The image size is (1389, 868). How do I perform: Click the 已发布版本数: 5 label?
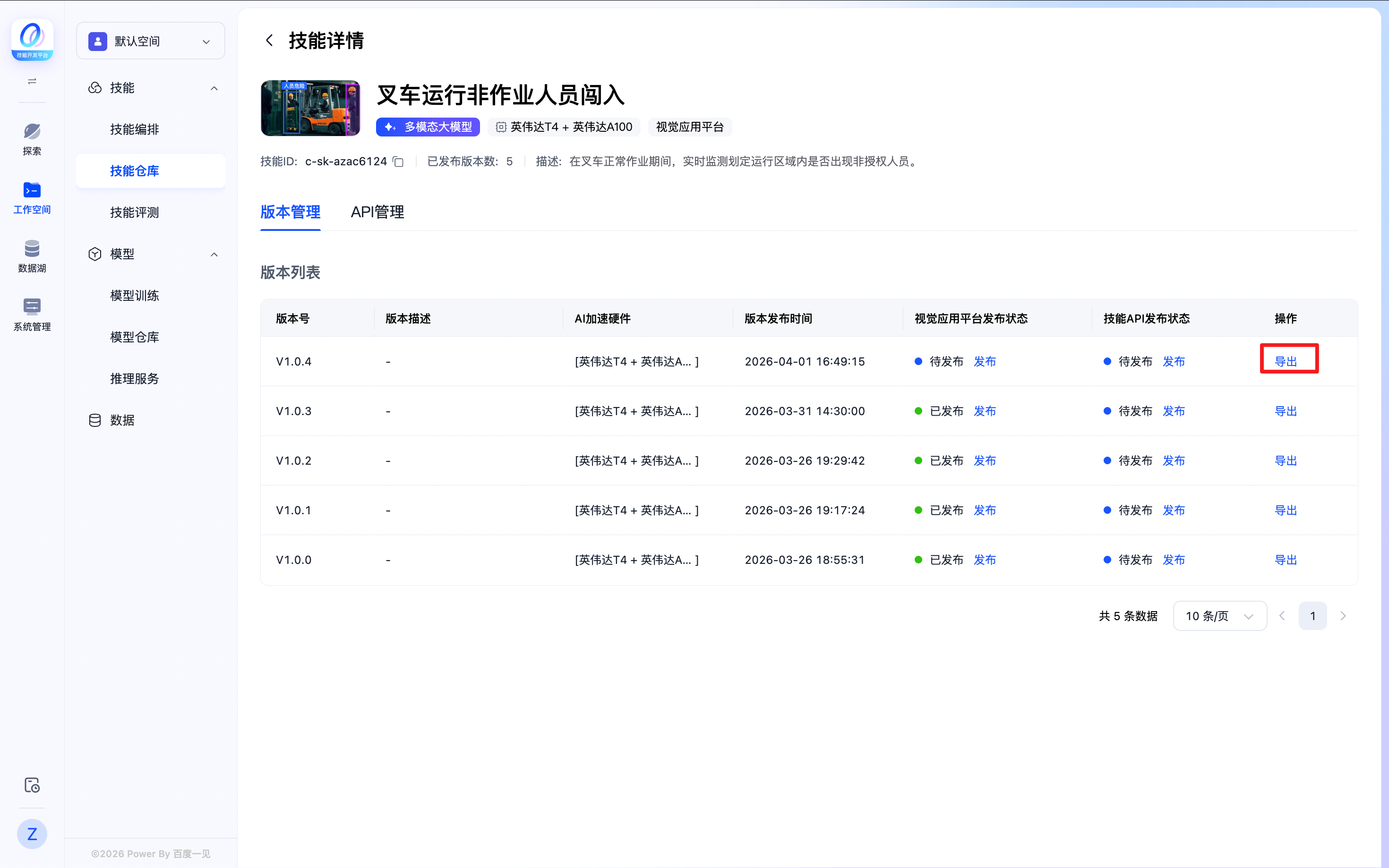pyautogui.click(x=470, y=162)
